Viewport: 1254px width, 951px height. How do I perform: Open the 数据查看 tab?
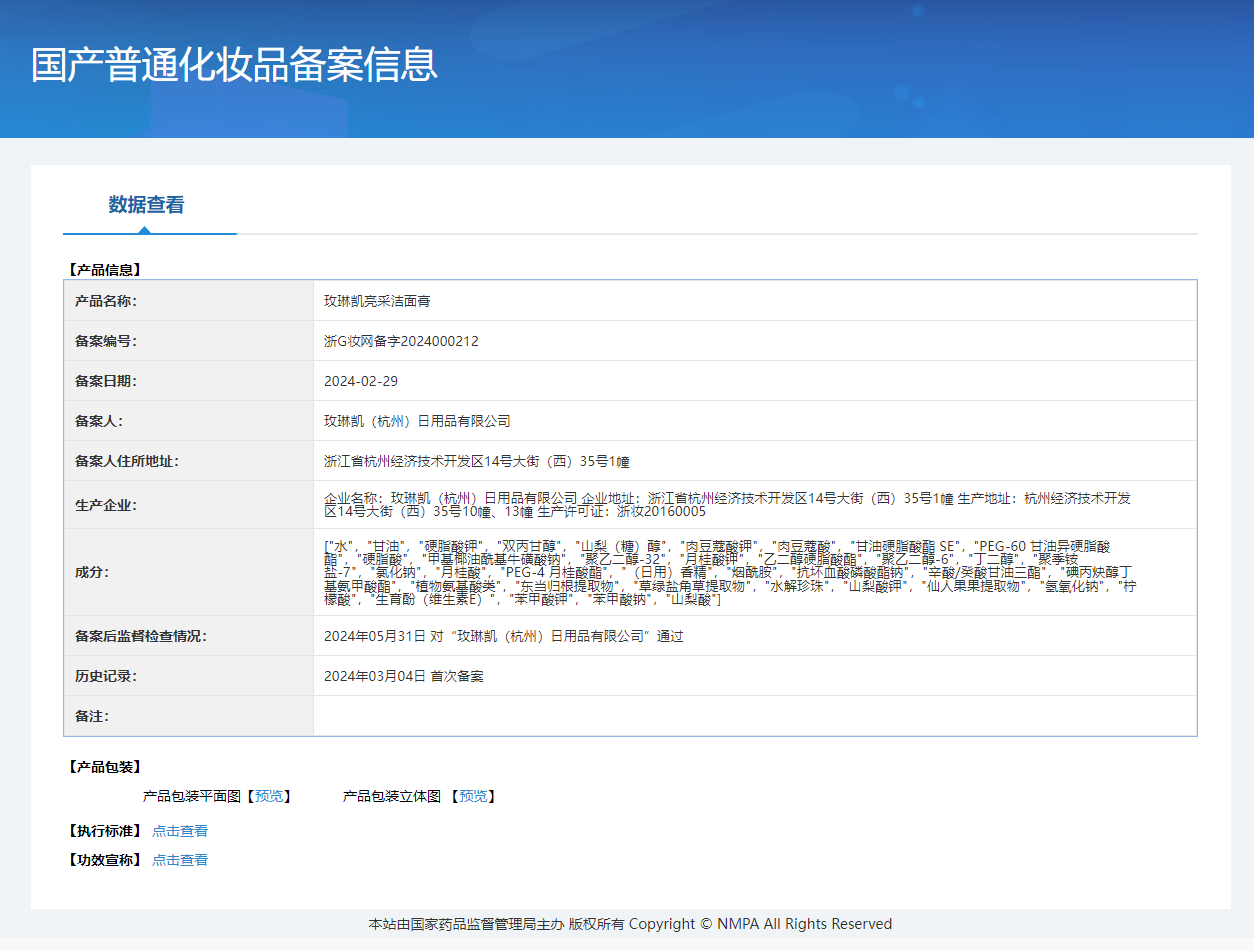[x=147, y=205]
